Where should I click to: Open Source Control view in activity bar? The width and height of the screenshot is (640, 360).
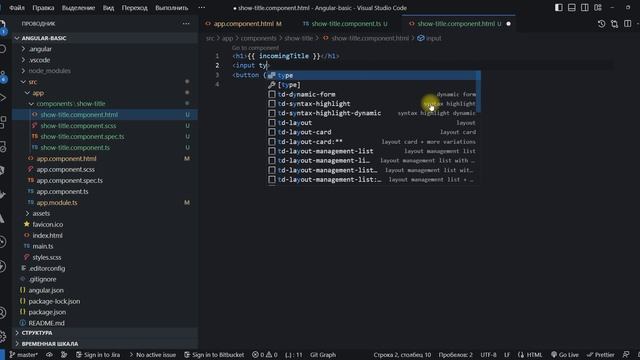coord(3,76)
